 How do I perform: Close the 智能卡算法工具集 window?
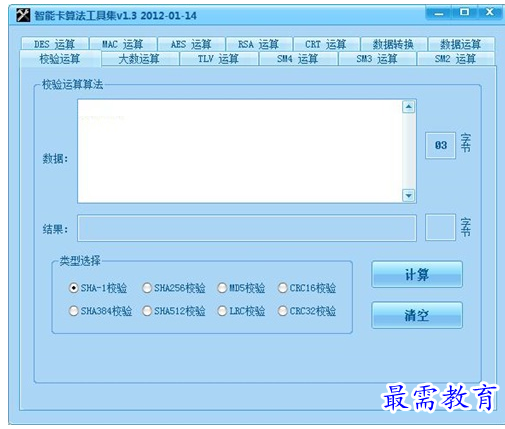coord(490,13)
